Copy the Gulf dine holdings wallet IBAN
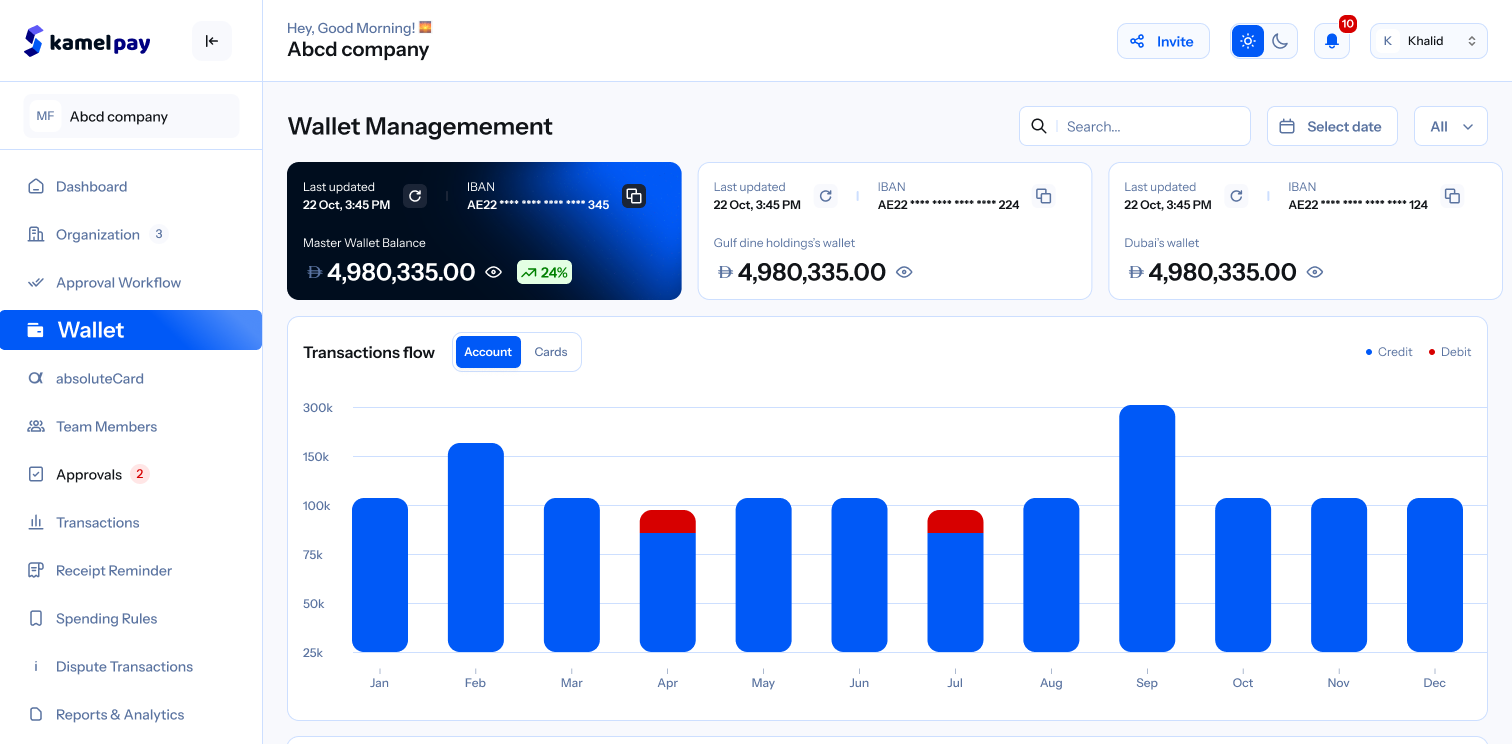The height and width of the screenshot is (744, 1512). coord(1043,196)
